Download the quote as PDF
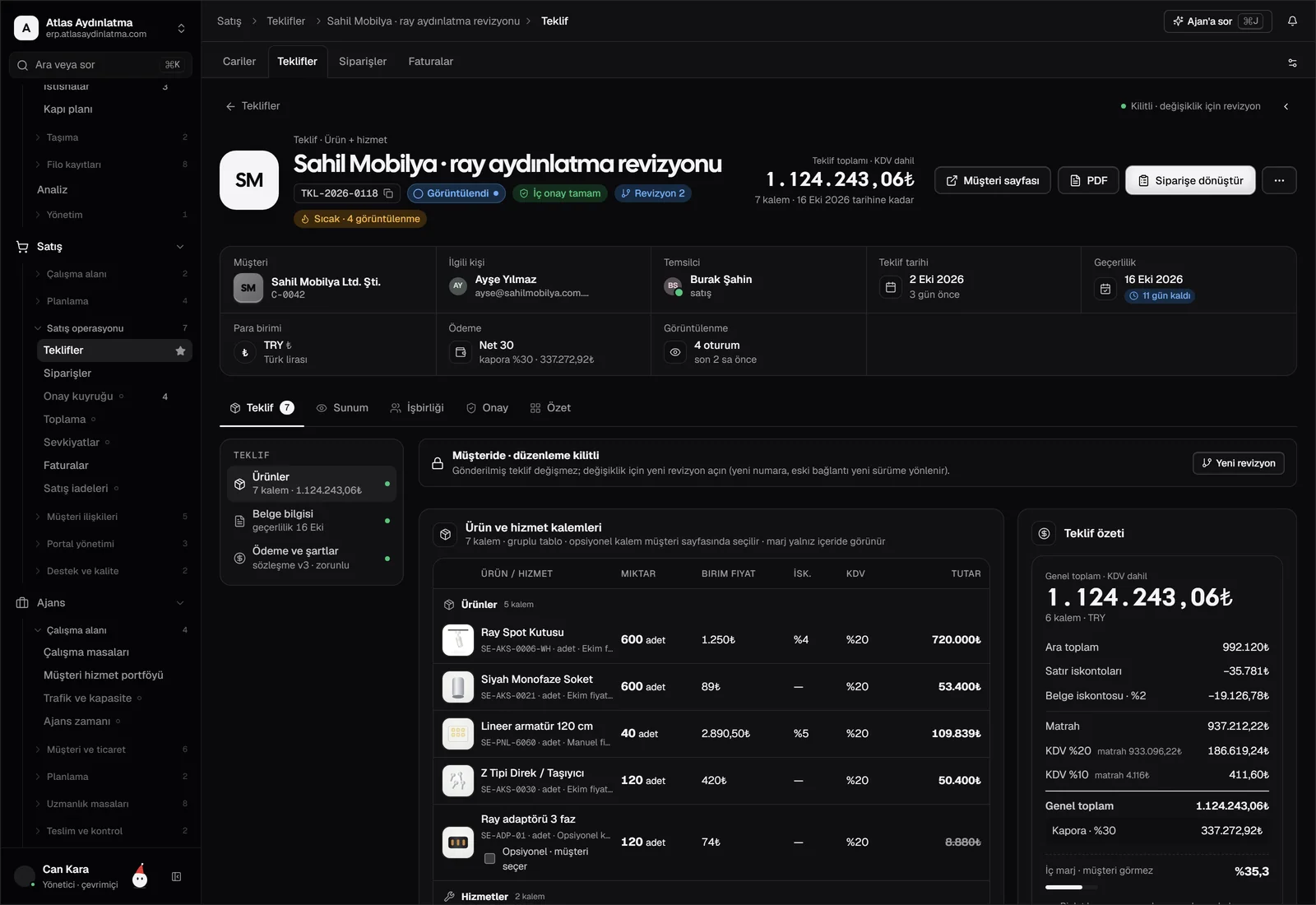 pyautogui.click(x=1088, y=180)
